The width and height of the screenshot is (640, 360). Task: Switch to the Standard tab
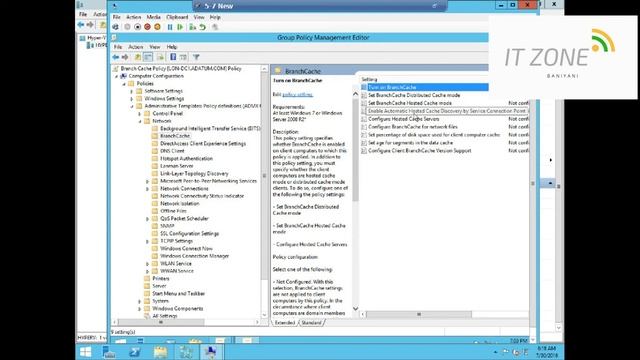click(311, 323)
